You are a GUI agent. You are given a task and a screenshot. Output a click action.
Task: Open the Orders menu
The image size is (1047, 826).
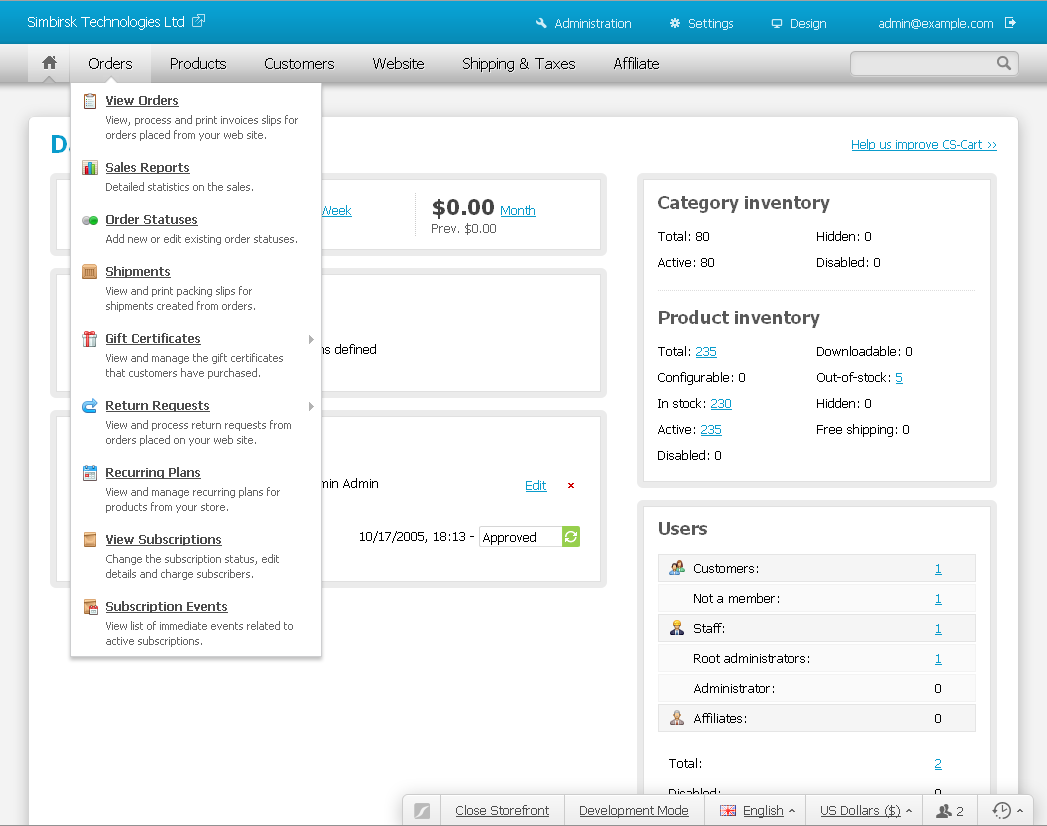pos(110,63)
